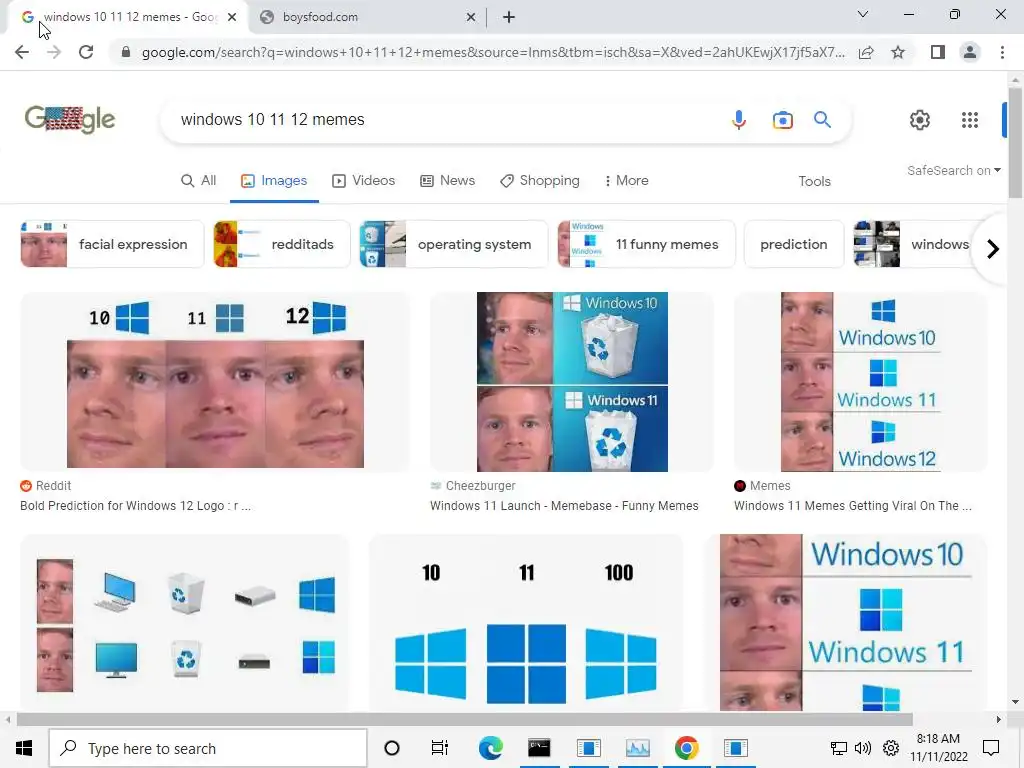Open Cheezburger Windows 11 recycle bin meme

571,382
